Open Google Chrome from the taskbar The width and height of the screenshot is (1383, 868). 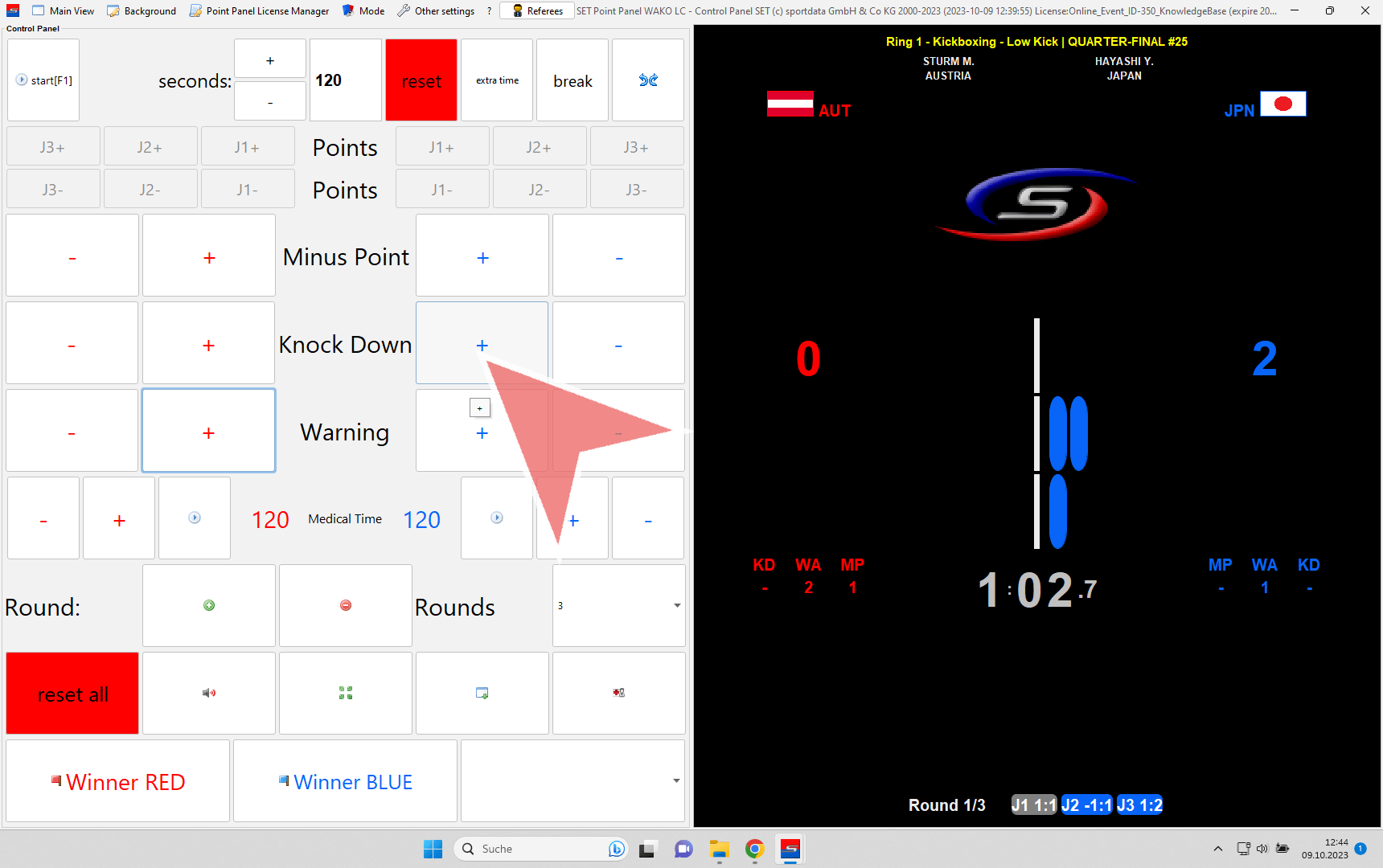point(754,849)
